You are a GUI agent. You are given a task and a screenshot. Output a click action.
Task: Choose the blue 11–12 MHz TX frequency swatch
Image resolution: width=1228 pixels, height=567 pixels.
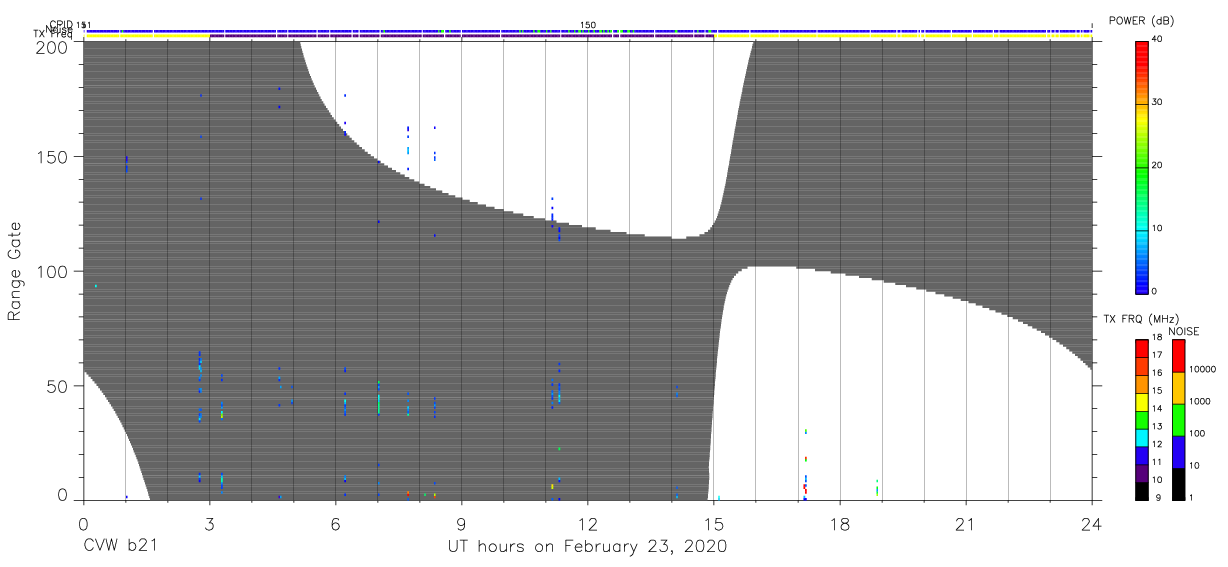(x=1141, y=456)
